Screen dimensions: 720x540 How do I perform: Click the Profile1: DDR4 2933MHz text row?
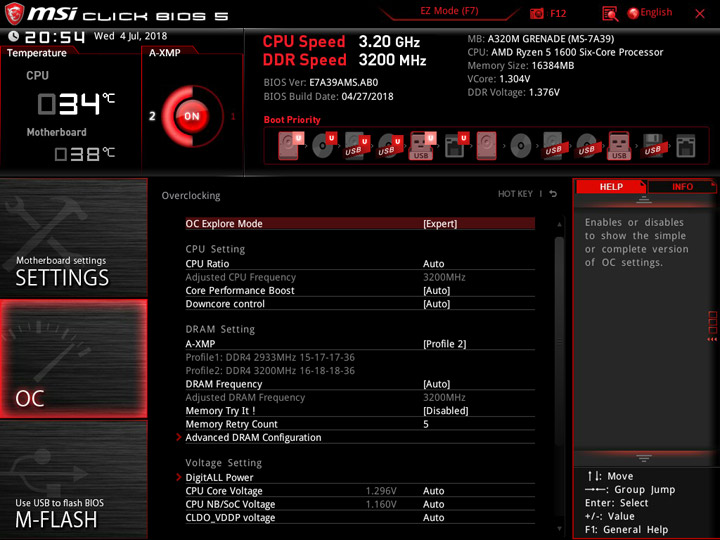pos(270,357)
